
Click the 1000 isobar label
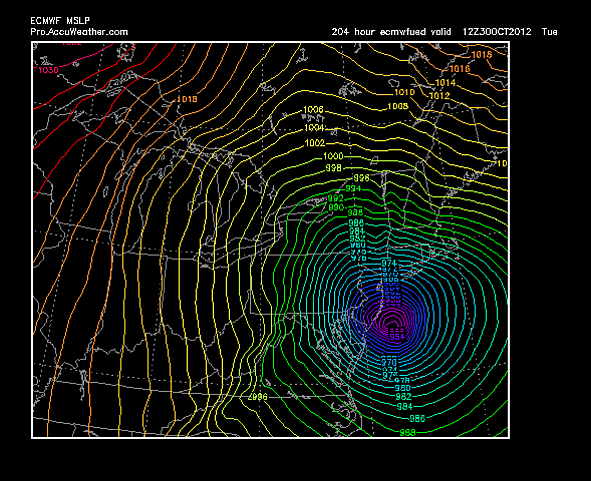tap(333, 156)
